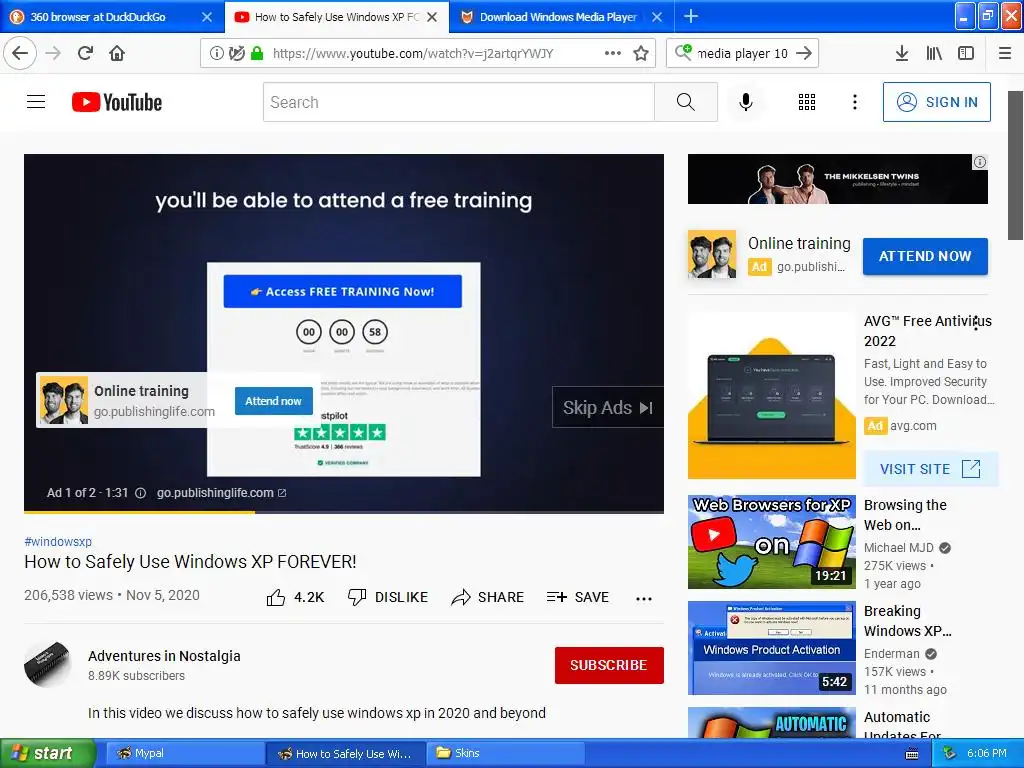Show site information icon in address bar

[216, 54]
